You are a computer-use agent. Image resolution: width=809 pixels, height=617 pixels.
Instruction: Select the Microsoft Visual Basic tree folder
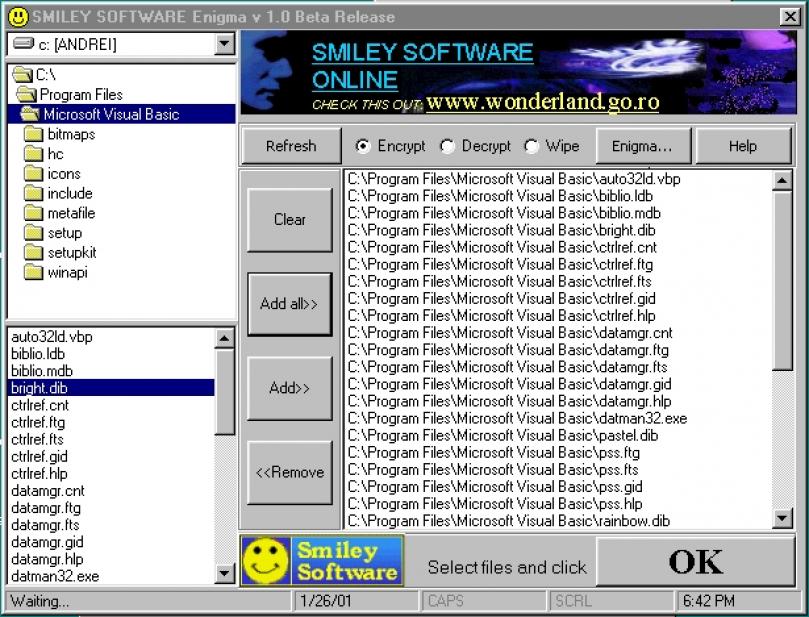pos(122,114)
